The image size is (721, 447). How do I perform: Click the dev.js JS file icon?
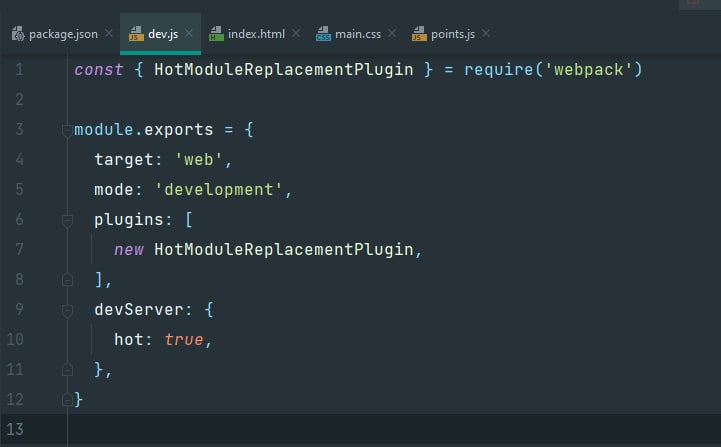[136, 34]
